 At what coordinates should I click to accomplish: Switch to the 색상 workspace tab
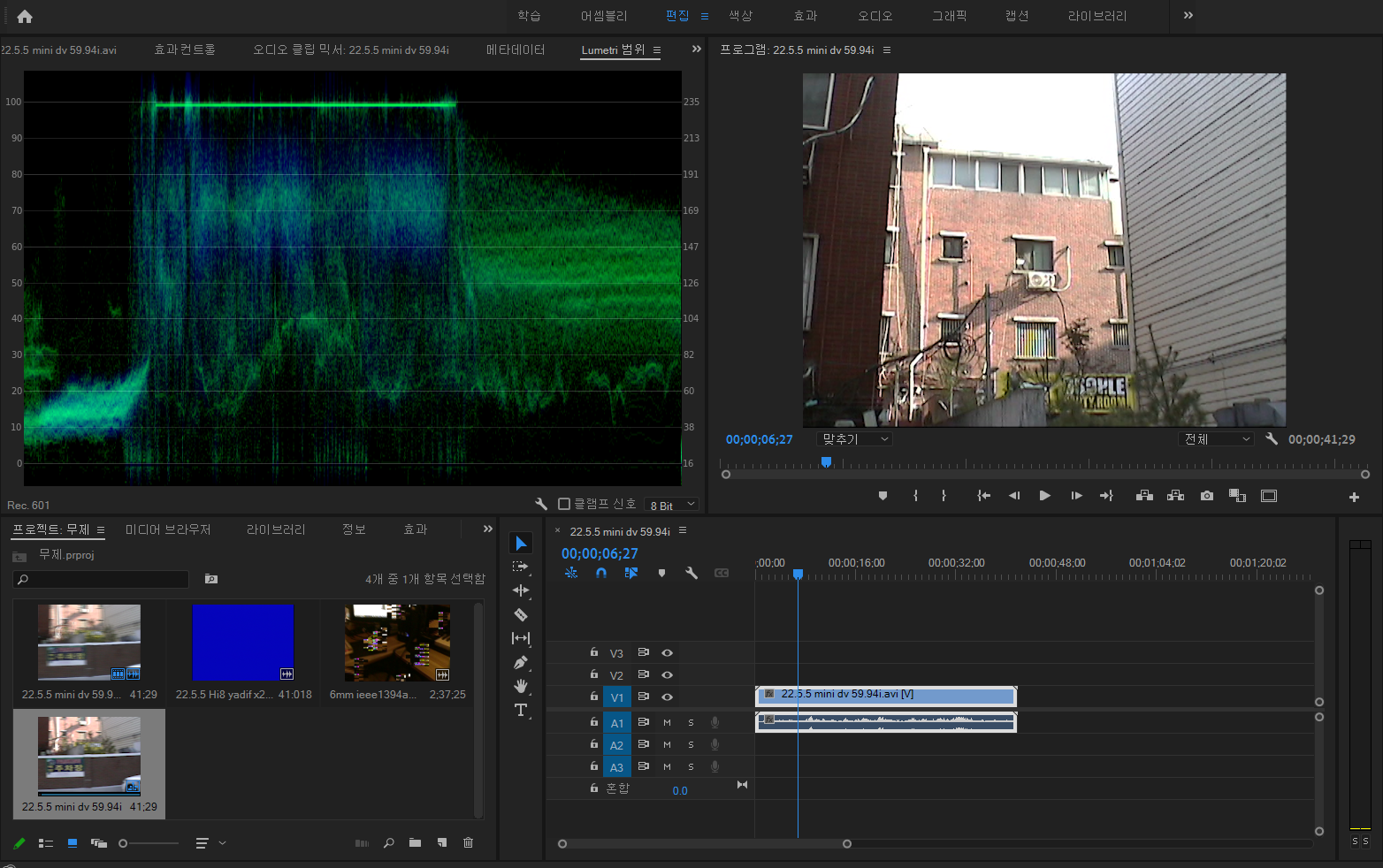coord(740,16)
